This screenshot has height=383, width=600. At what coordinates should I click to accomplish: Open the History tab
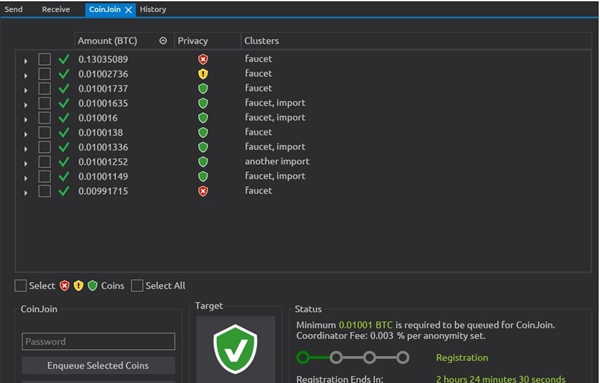tap(153, 9)
